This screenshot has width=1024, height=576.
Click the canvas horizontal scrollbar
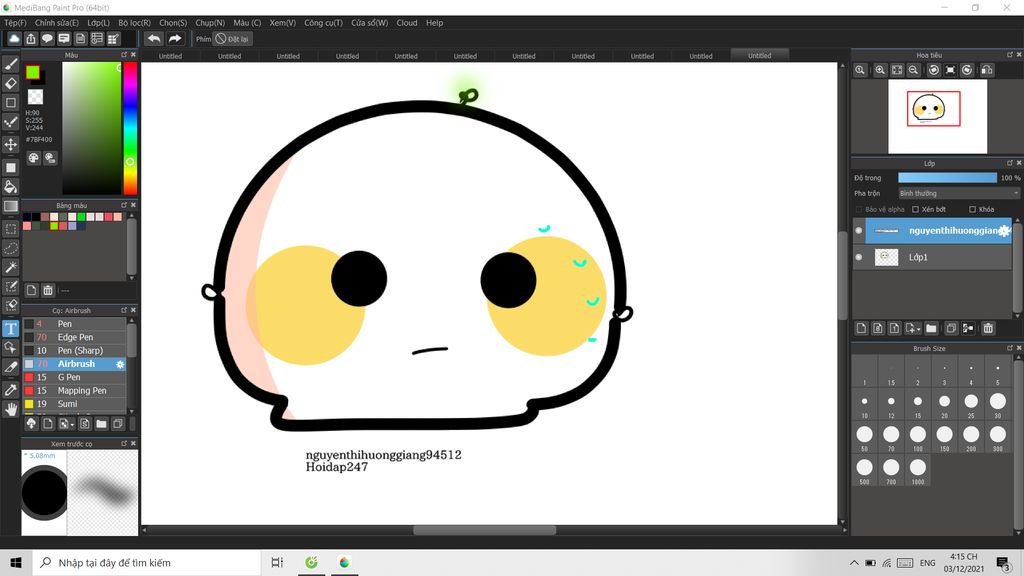click(x=485, y=530)
